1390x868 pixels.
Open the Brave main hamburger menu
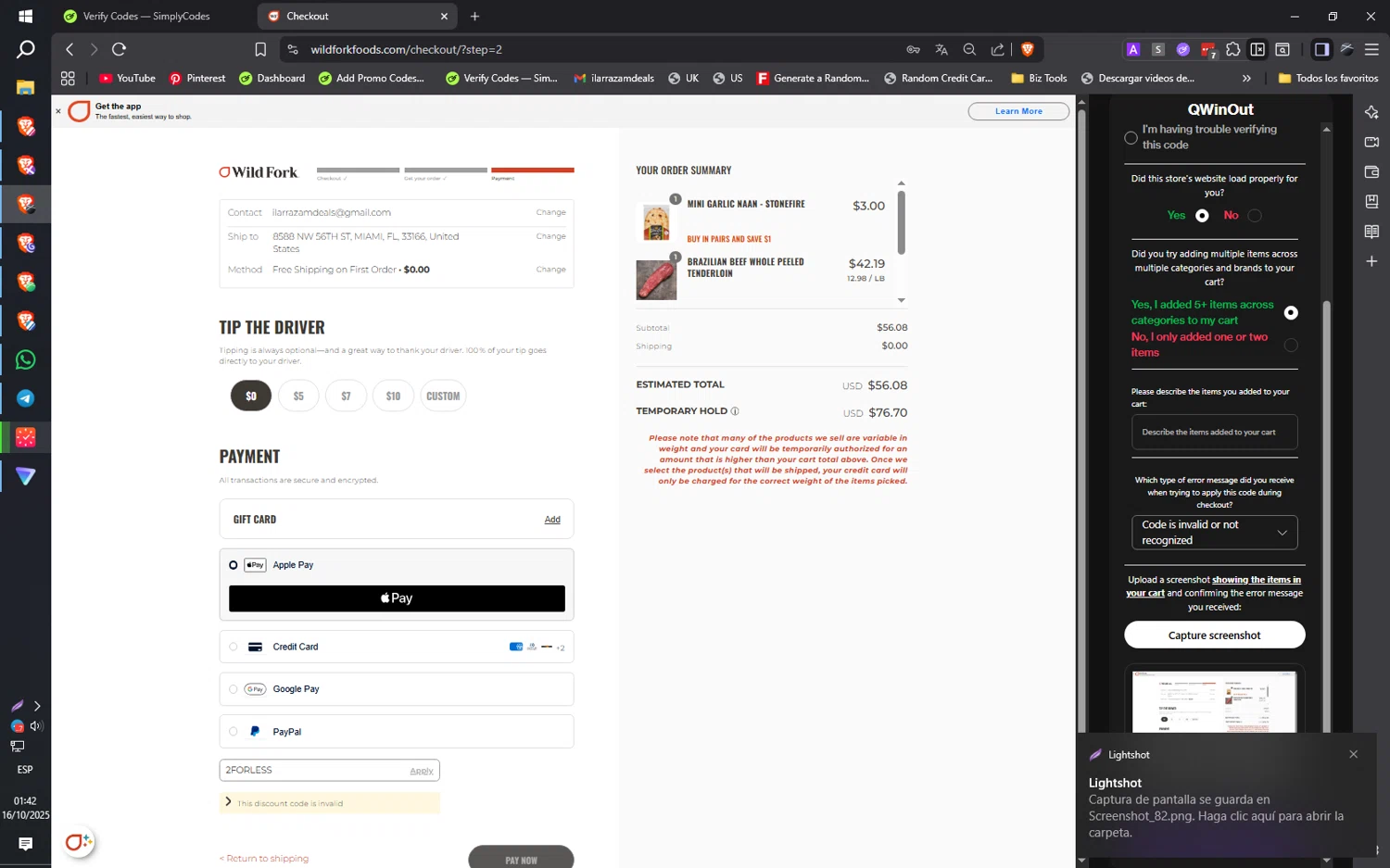(x=1371, y=50)
